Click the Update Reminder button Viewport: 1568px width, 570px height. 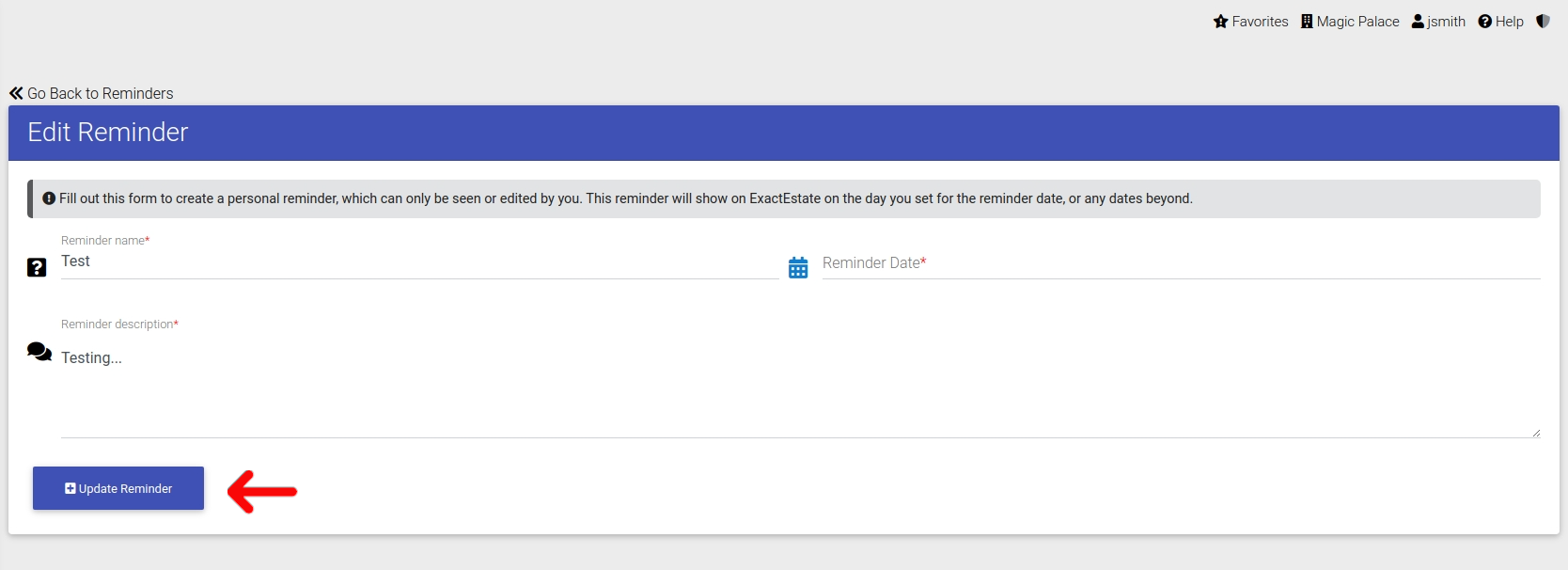click(x=118, y=488)
